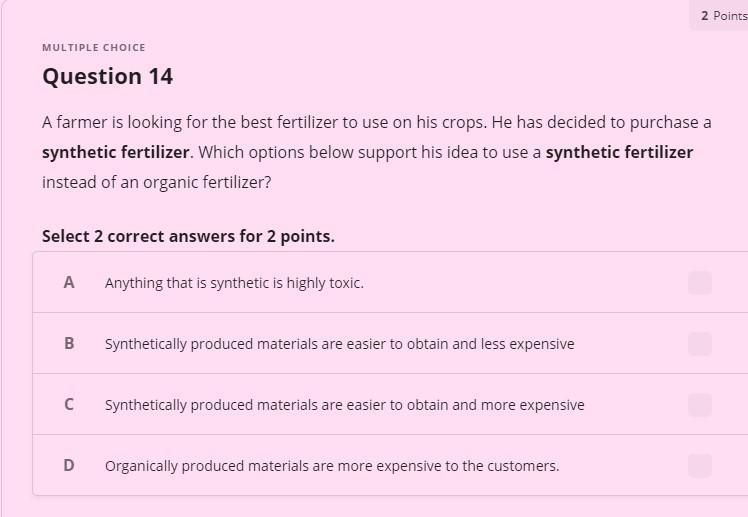Mark the checkbox for answer C
The height and width of the screenshot is (517, 748).
pyautogui.click(x=700, y=405)
